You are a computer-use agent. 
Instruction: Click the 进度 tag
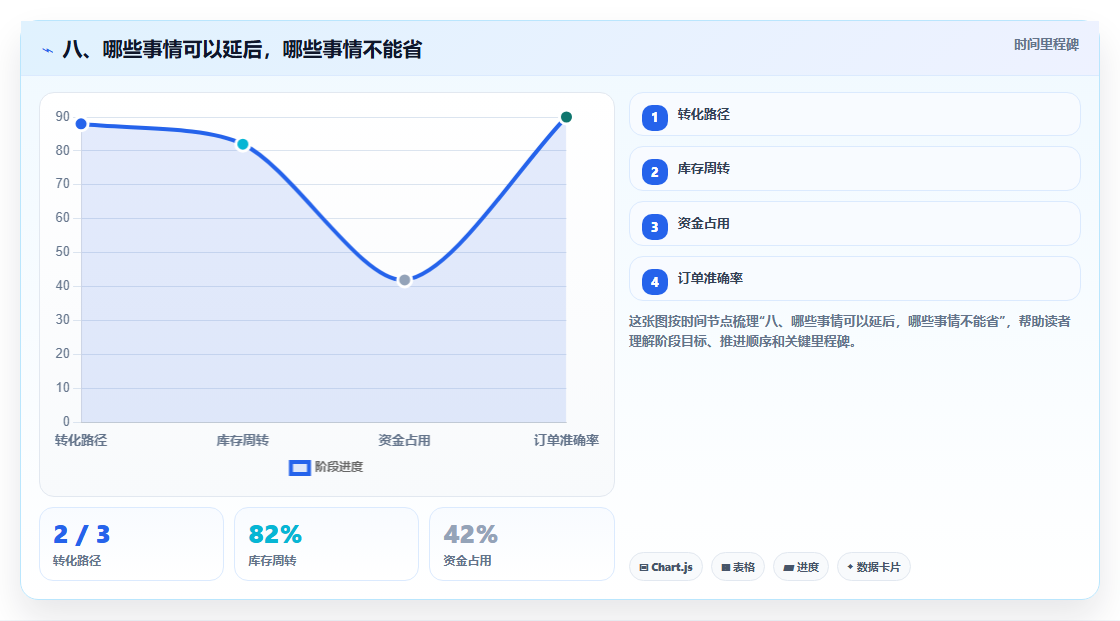801,567
